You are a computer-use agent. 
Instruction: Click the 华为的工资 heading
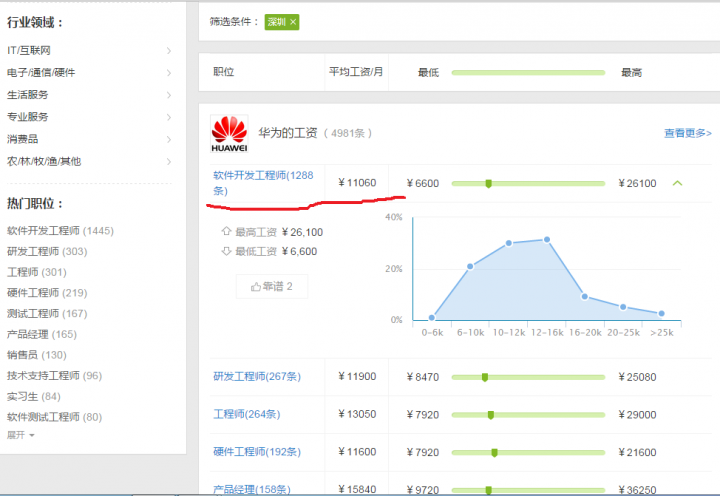point(287,133)
